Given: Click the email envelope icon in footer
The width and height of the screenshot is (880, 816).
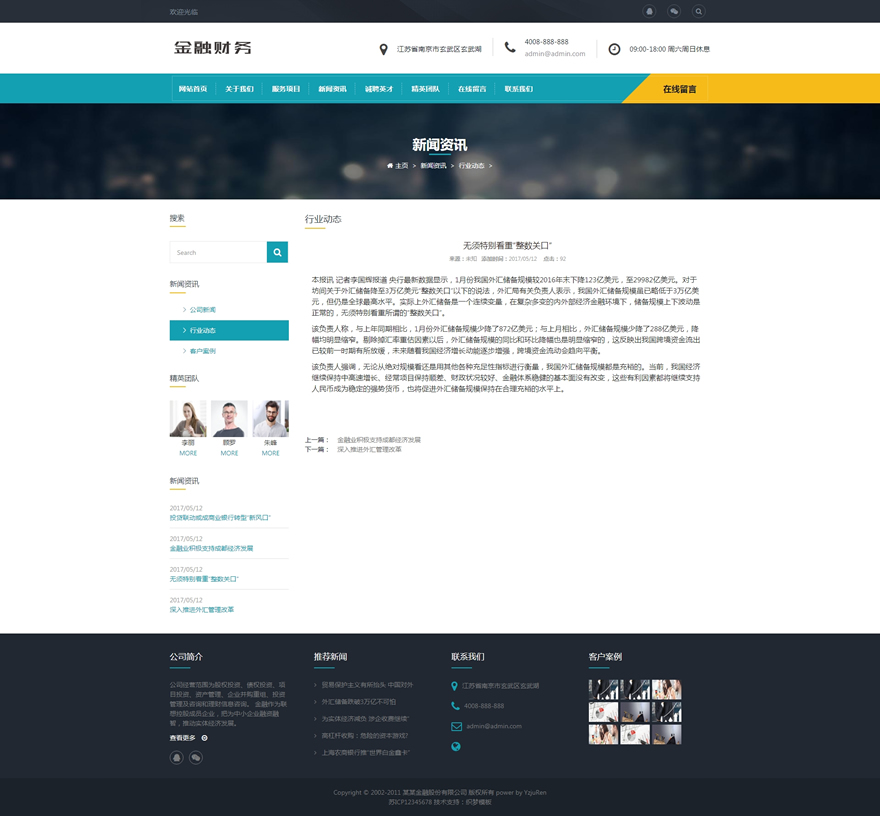Looking at the screenshot, I should click(456, 726).
